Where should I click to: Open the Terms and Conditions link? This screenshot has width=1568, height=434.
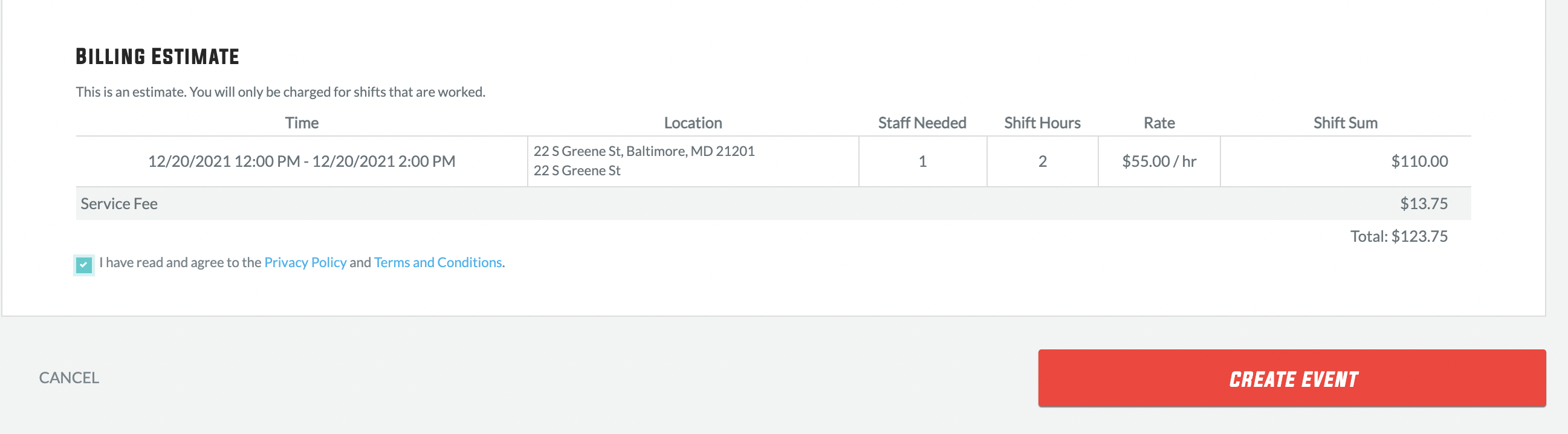[438, 262]
